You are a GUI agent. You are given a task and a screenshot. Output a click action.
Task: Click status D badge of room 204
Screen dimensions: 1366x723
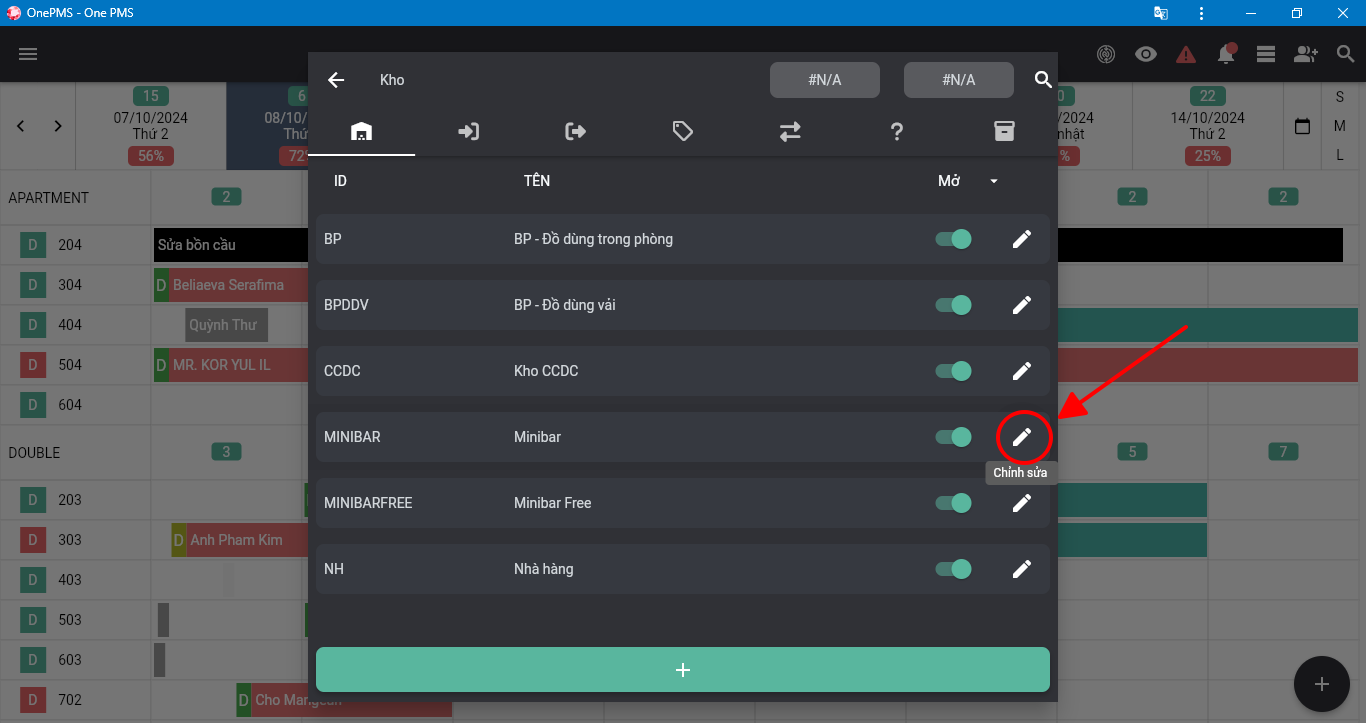coord(32,245)
